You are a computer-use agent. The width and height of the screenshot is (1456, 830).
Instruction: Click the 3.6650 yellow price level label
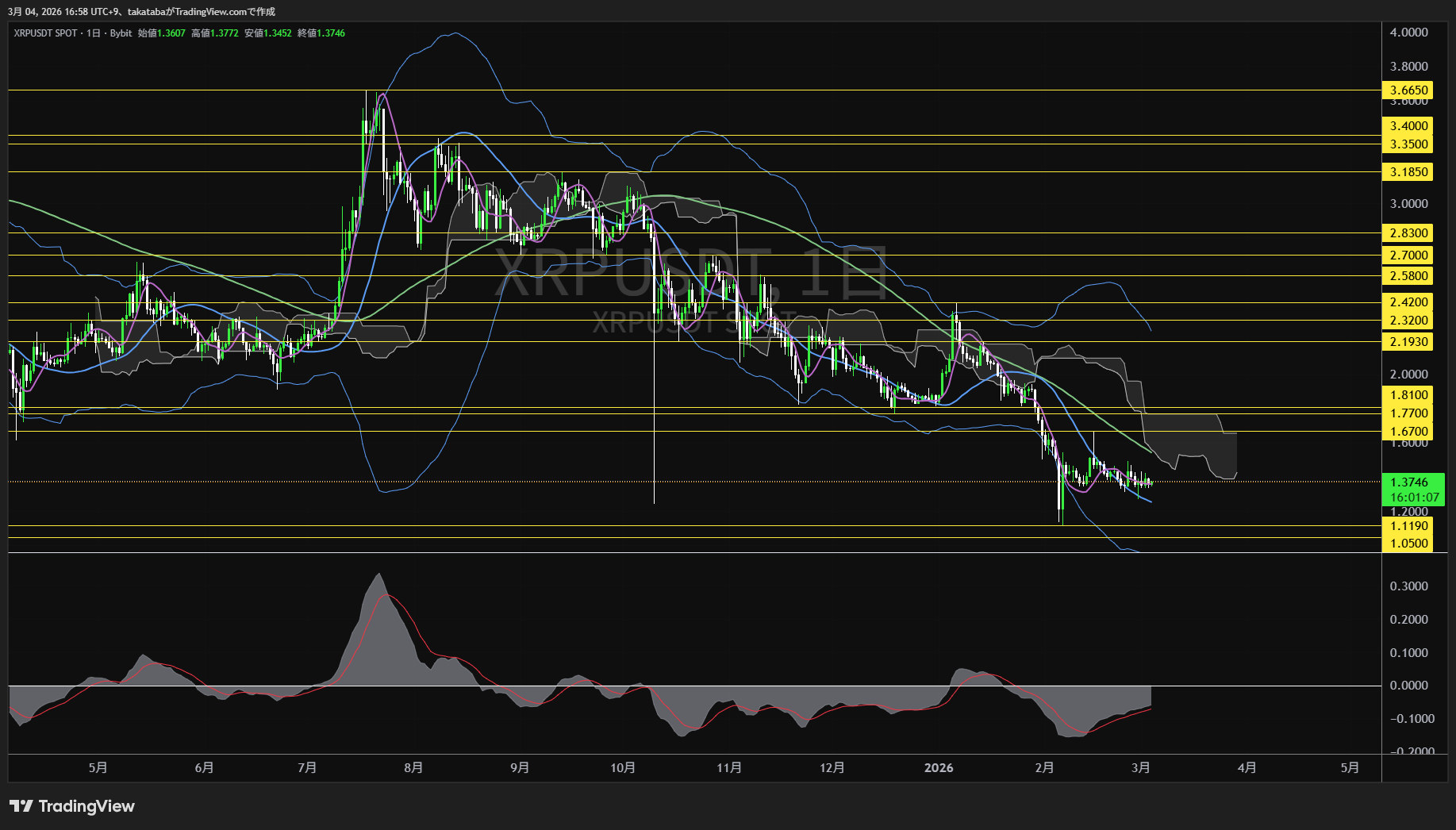tap(1408, 90)
